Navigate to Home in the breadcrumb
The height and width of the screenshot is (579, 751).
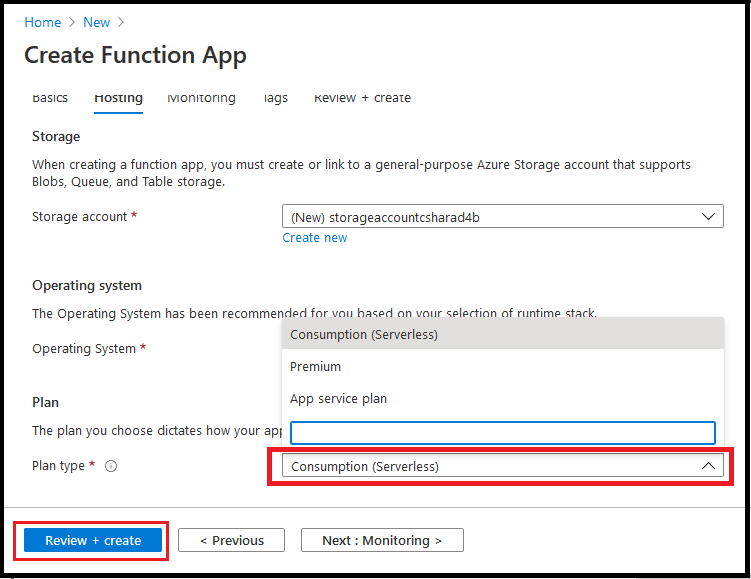42,22
